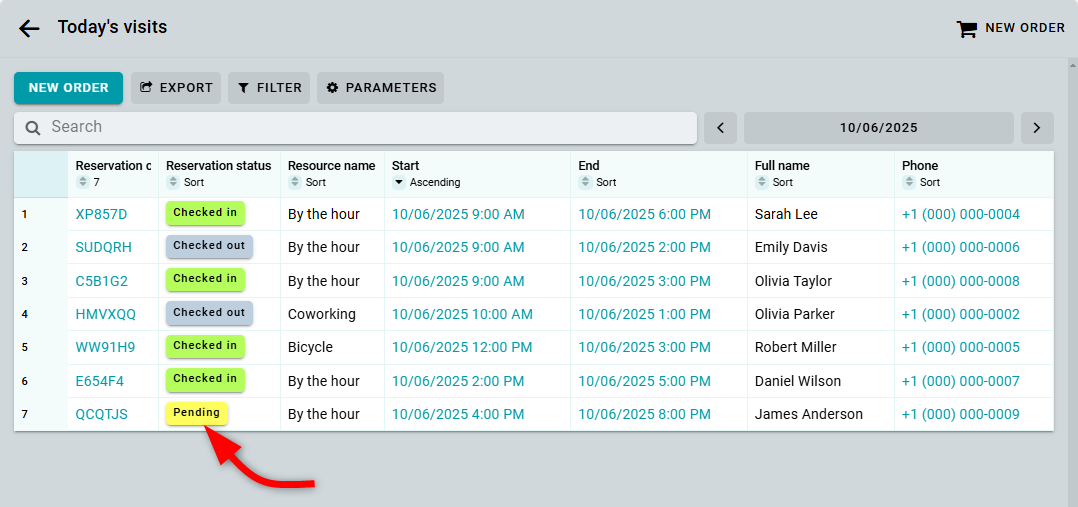Click the yellow Pending status badge
Screen dimensions: 1078x507
[x=197, y=413]
